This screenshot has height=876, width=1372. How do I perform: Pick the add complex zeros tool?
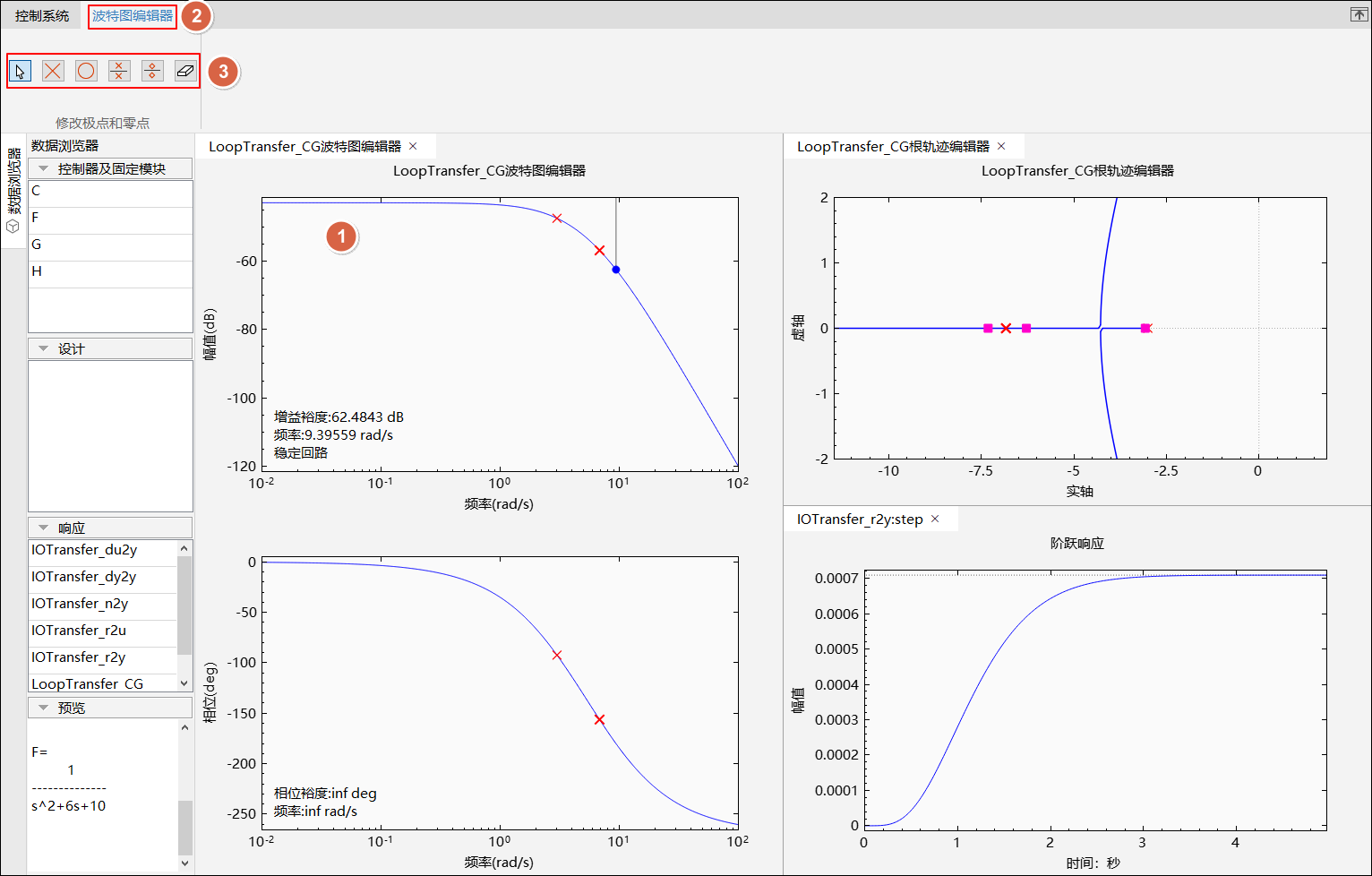coord(152,71)
